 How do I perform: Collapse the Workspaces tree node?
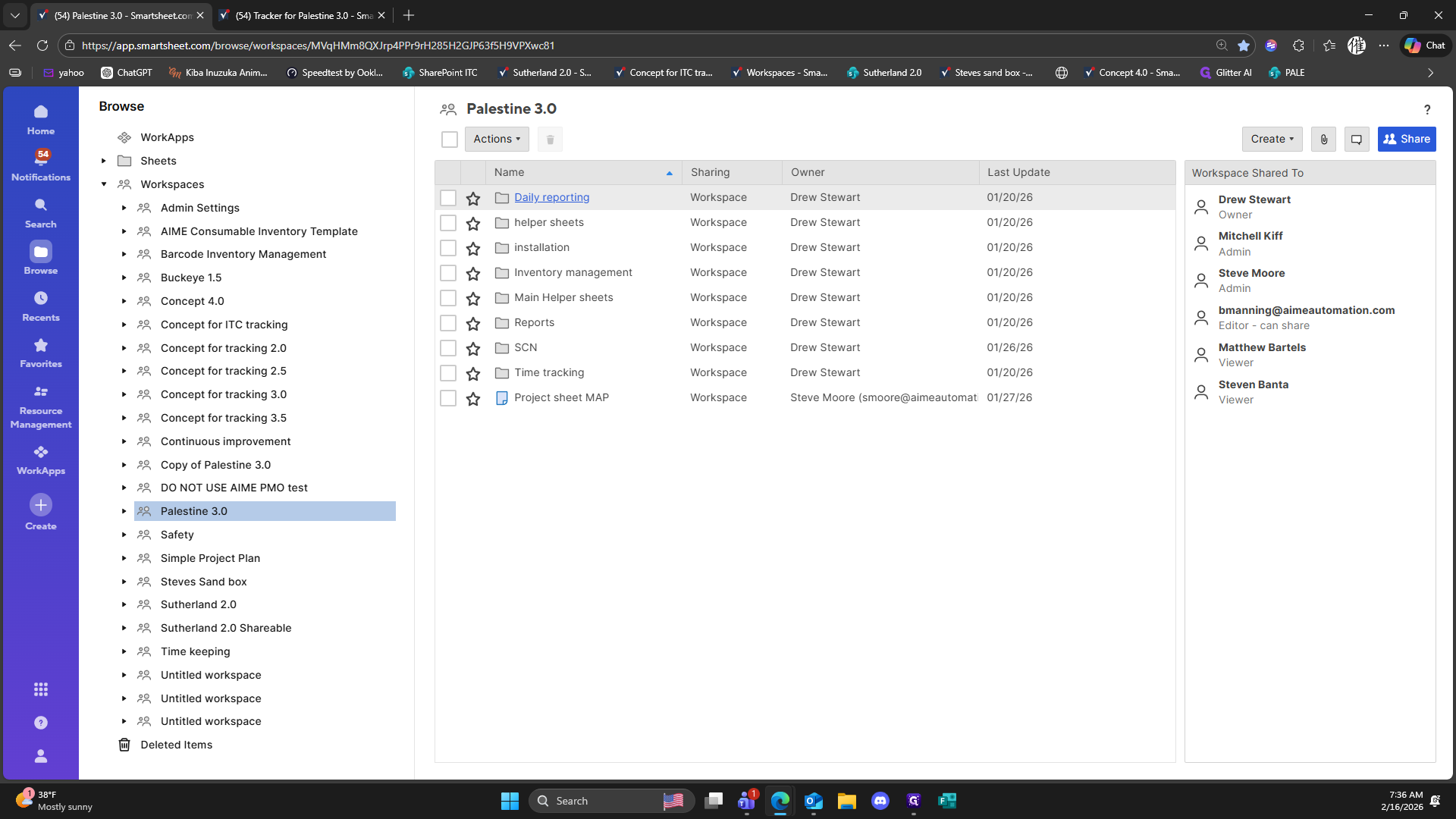coord(104,184)
